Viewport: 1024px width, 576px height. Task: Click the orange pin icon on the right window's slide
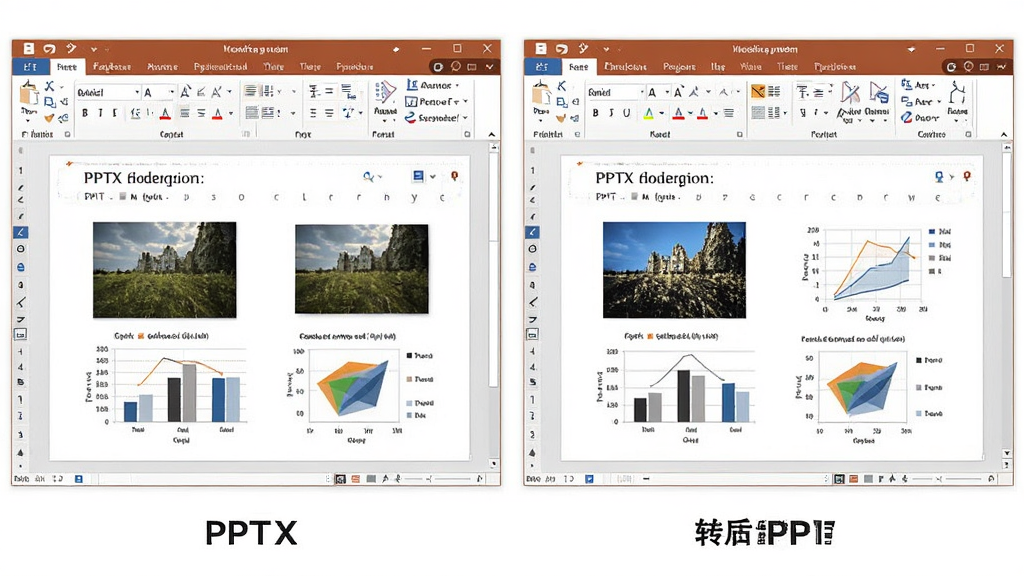click(967, 176)
